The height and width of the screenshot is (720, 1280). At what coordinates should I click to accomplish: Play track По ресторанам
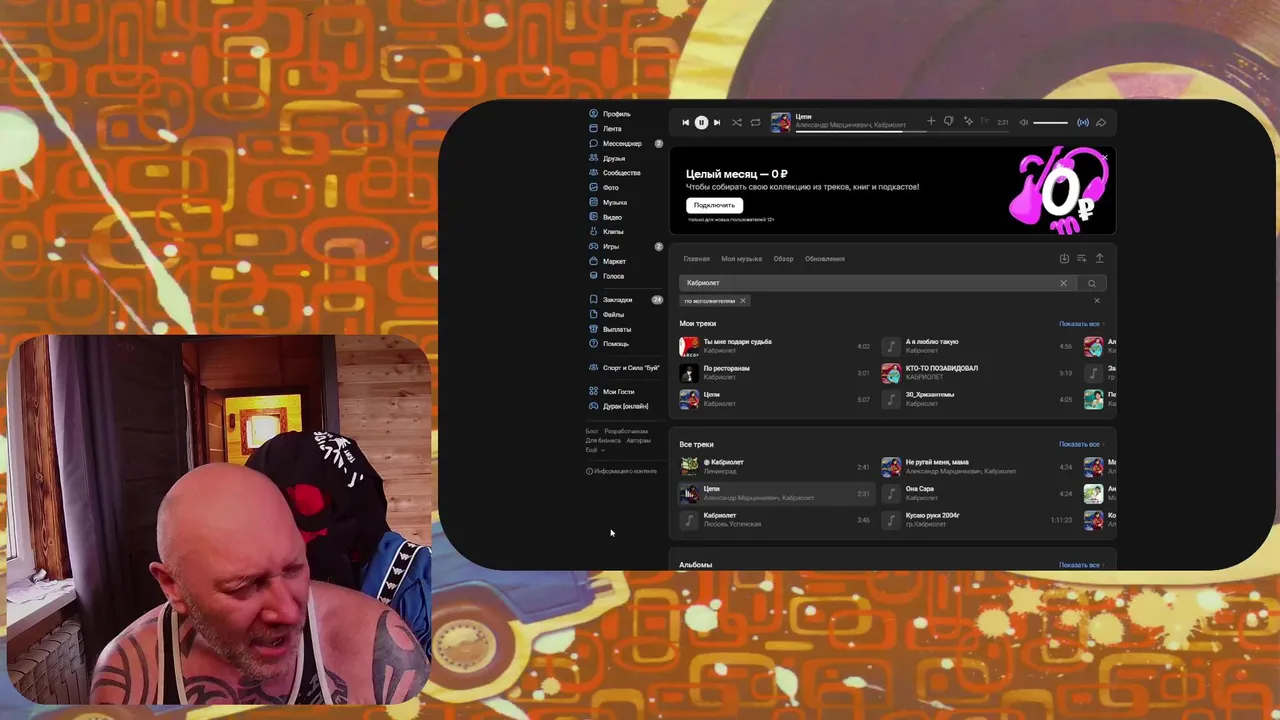point(775,373)
